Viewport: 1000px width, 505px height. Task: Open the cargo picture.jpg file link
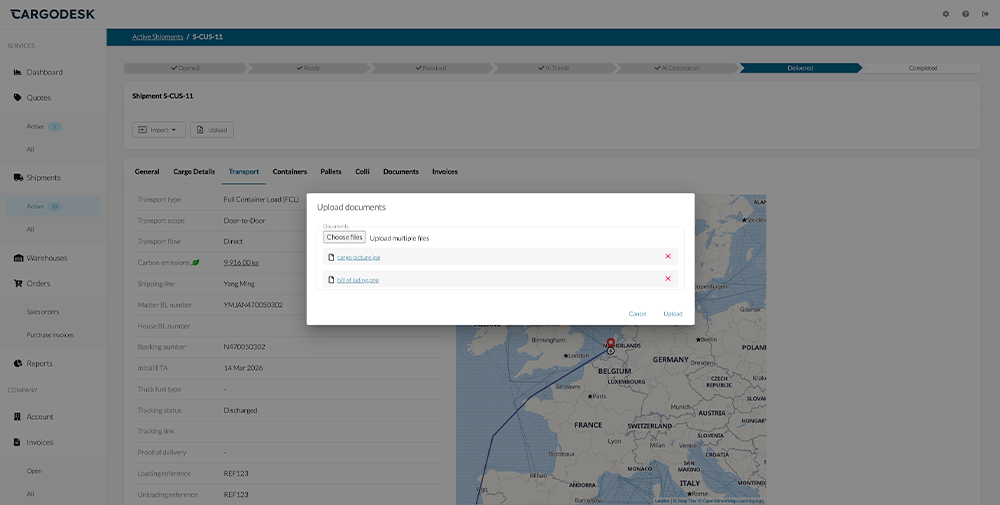coord(358,258)
